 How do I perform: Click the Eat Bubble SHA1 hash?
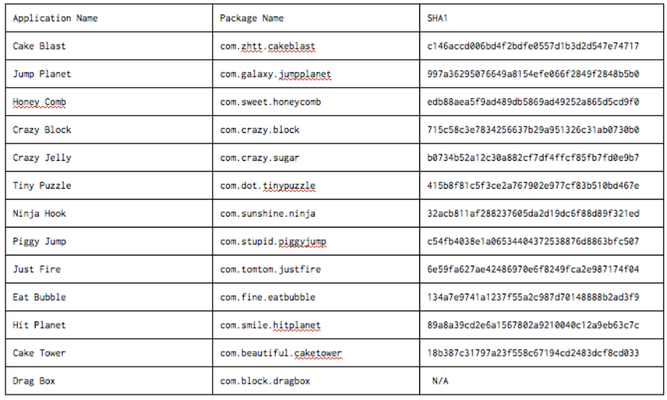(533, 297)
